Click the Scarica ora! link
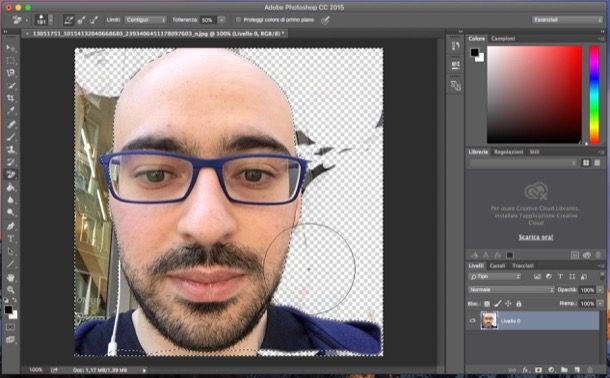The height and width of the screenshot is (378, 610). [x=536, y=237]
